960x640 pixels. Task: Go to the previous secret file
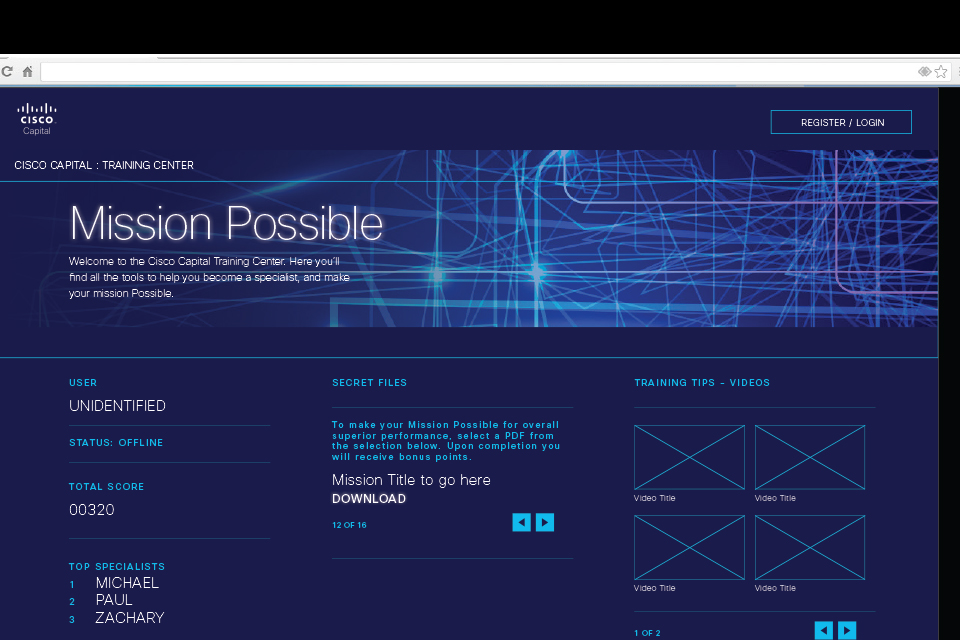coord(521,522)
